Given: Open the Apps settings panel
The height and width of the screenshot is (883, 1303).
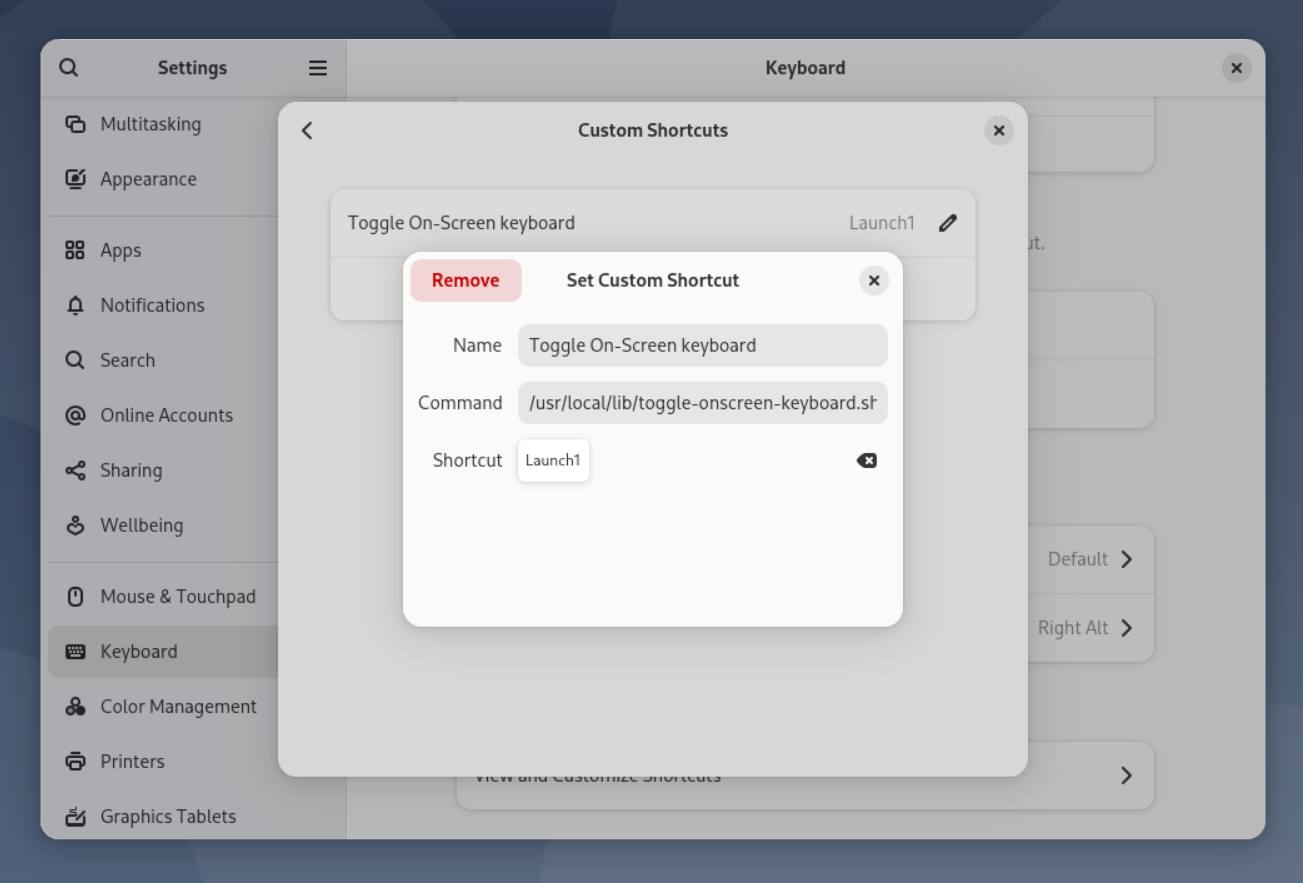Looking at the screenshot, I should coord(120,250).
